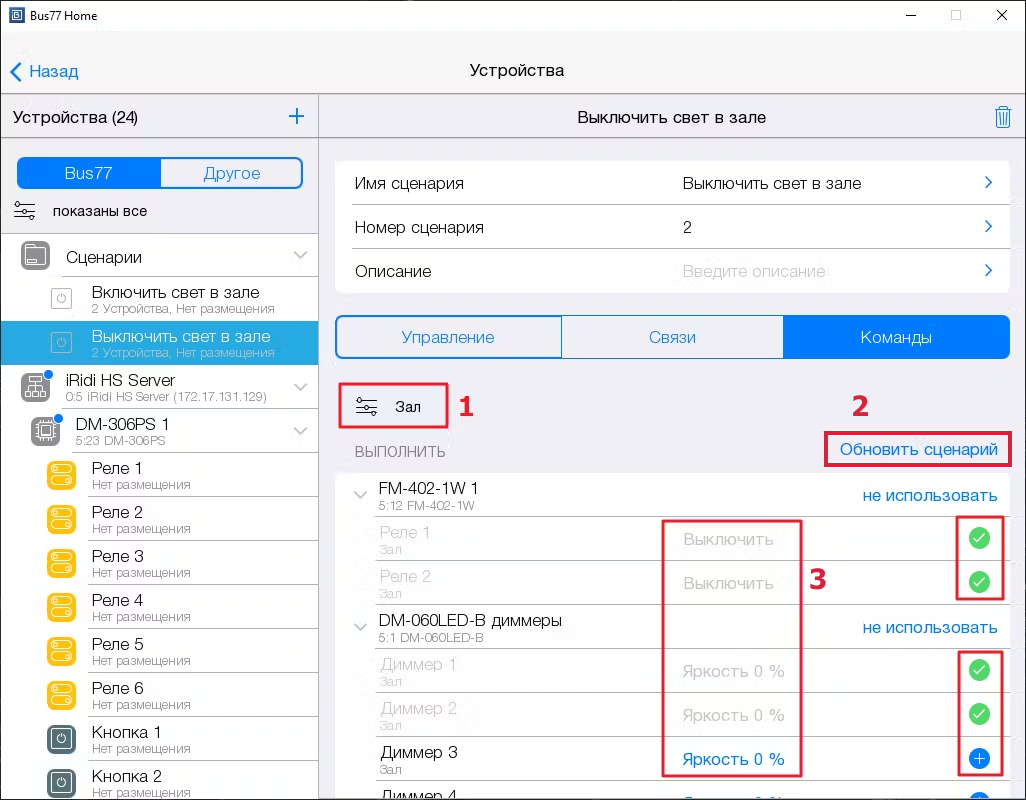1026x800 pixels.
Task: Click the Сценарии folder icon
Action: [35, 255]
